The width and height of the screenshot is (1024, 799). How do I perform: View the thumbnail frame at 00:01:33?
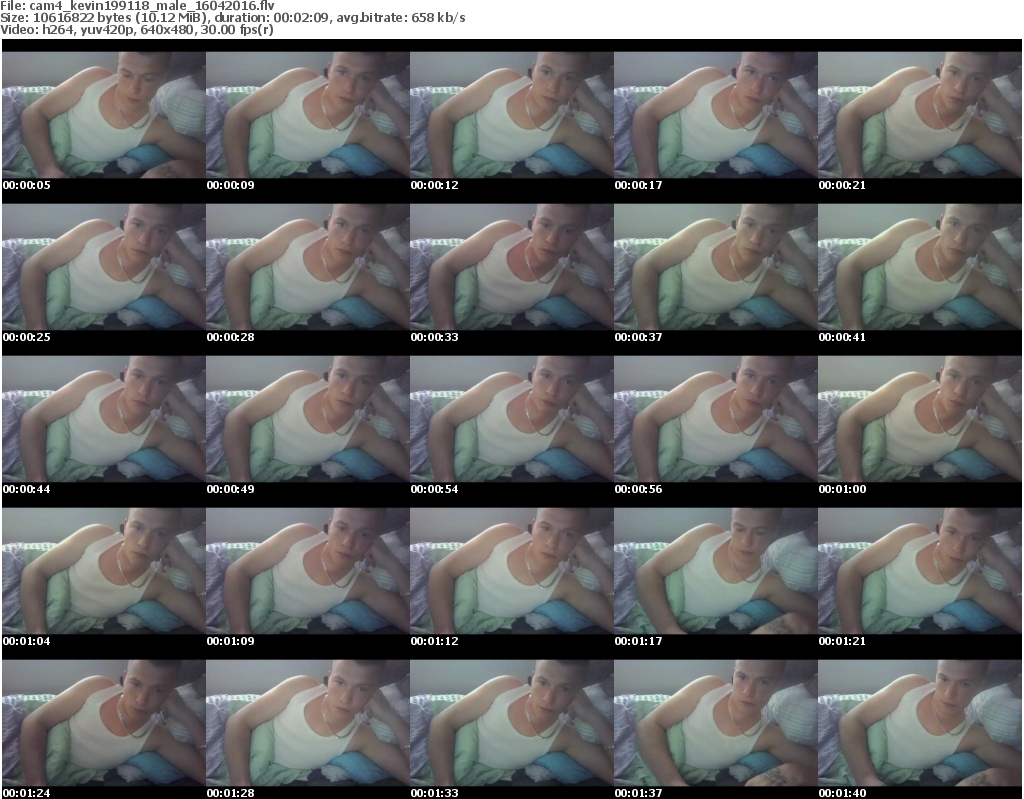pyautogui.click(x=511, y=723)
